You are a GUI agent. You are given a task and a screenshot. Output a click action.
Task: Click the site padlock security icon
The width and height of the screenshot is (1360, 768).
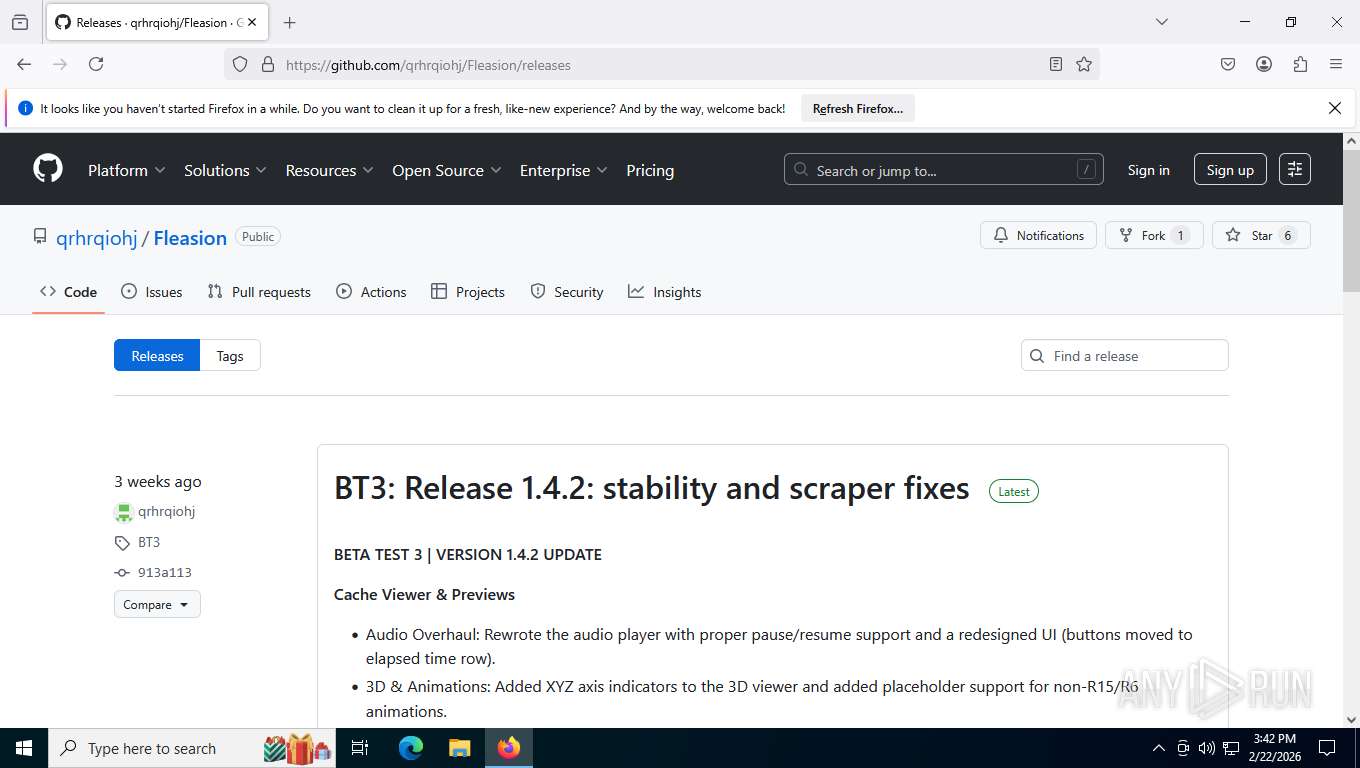(267, 64)
